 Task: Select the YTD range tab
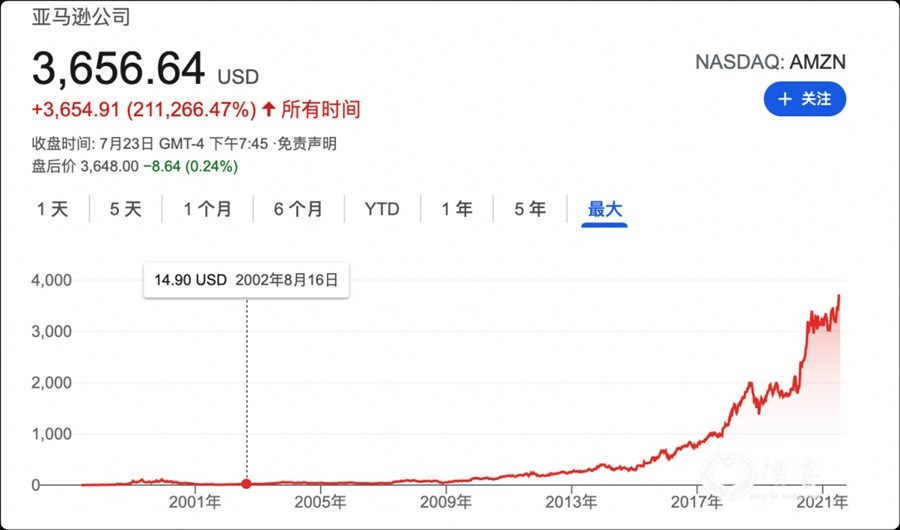382,209
